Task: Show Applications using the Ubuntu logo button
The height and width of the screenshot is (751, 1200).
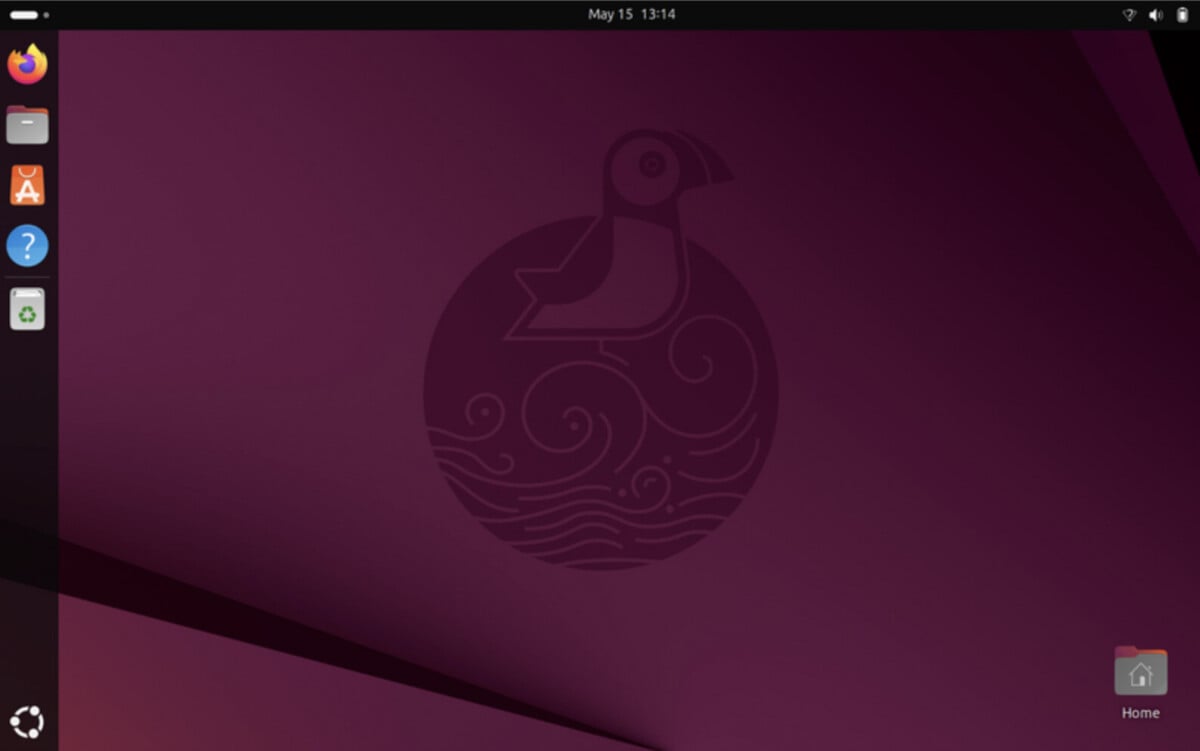Action: point(27,721)
